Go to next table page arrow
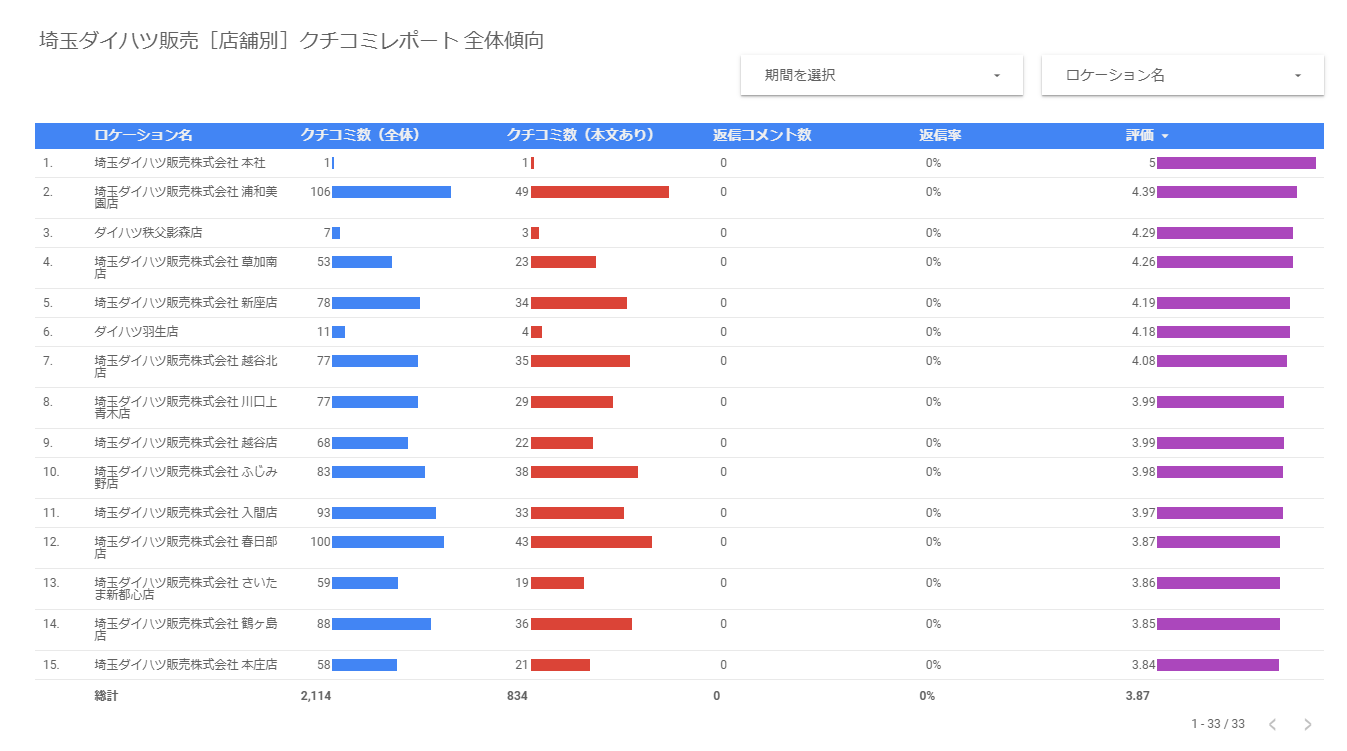 tap(1307, 724)
